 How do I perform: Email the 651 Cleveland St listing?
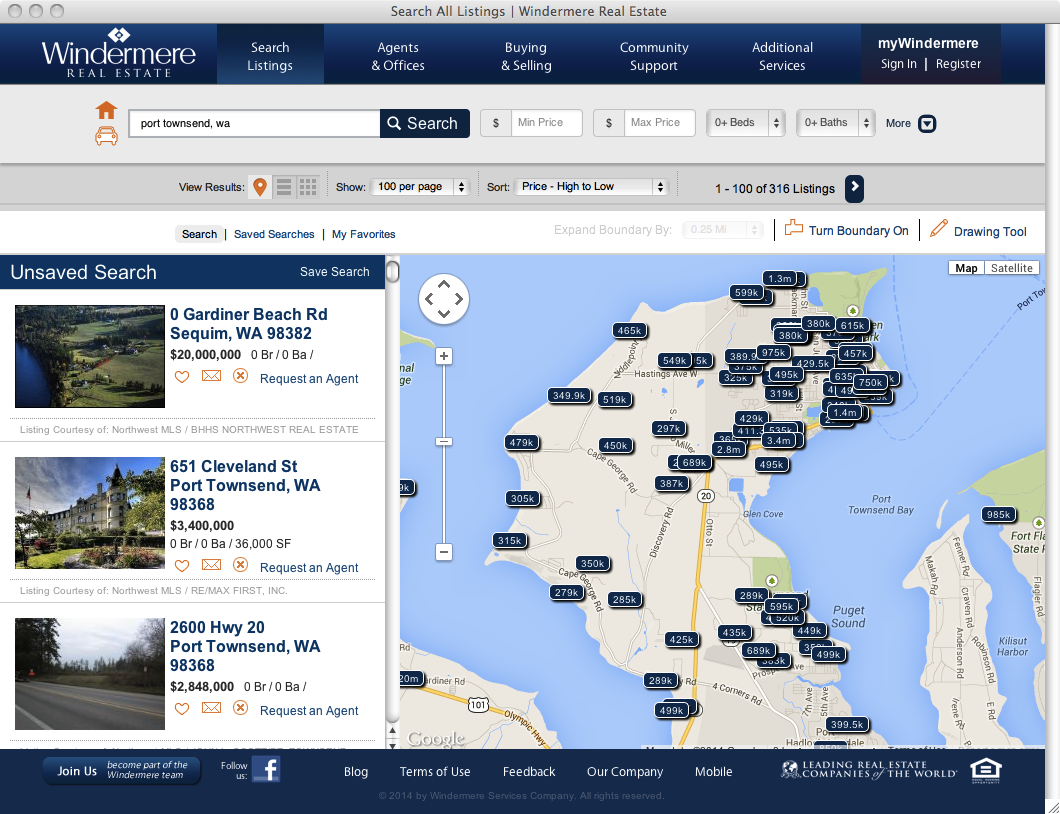tap(212, 565)
